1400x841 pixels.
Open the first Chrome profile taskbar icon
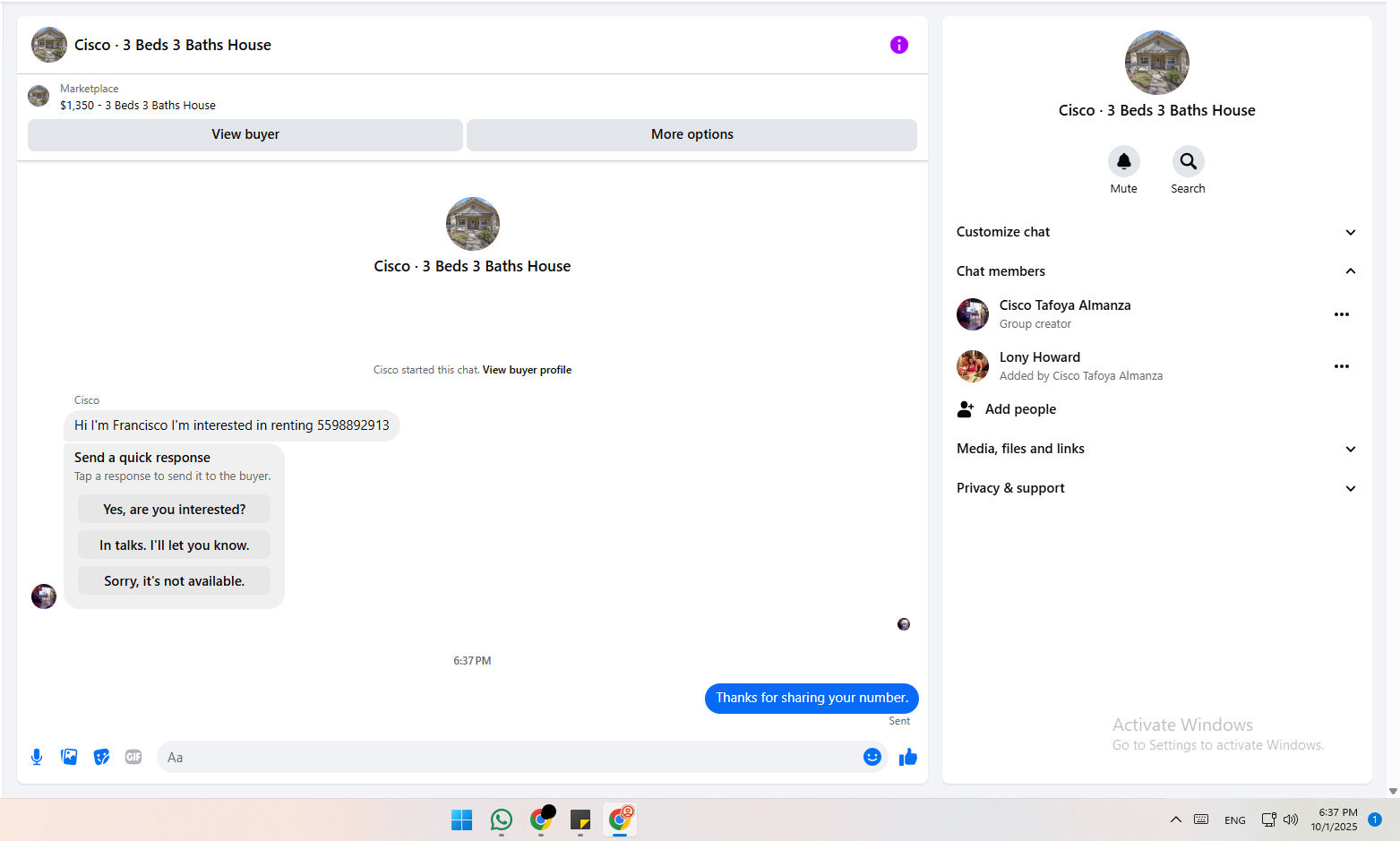541,820
